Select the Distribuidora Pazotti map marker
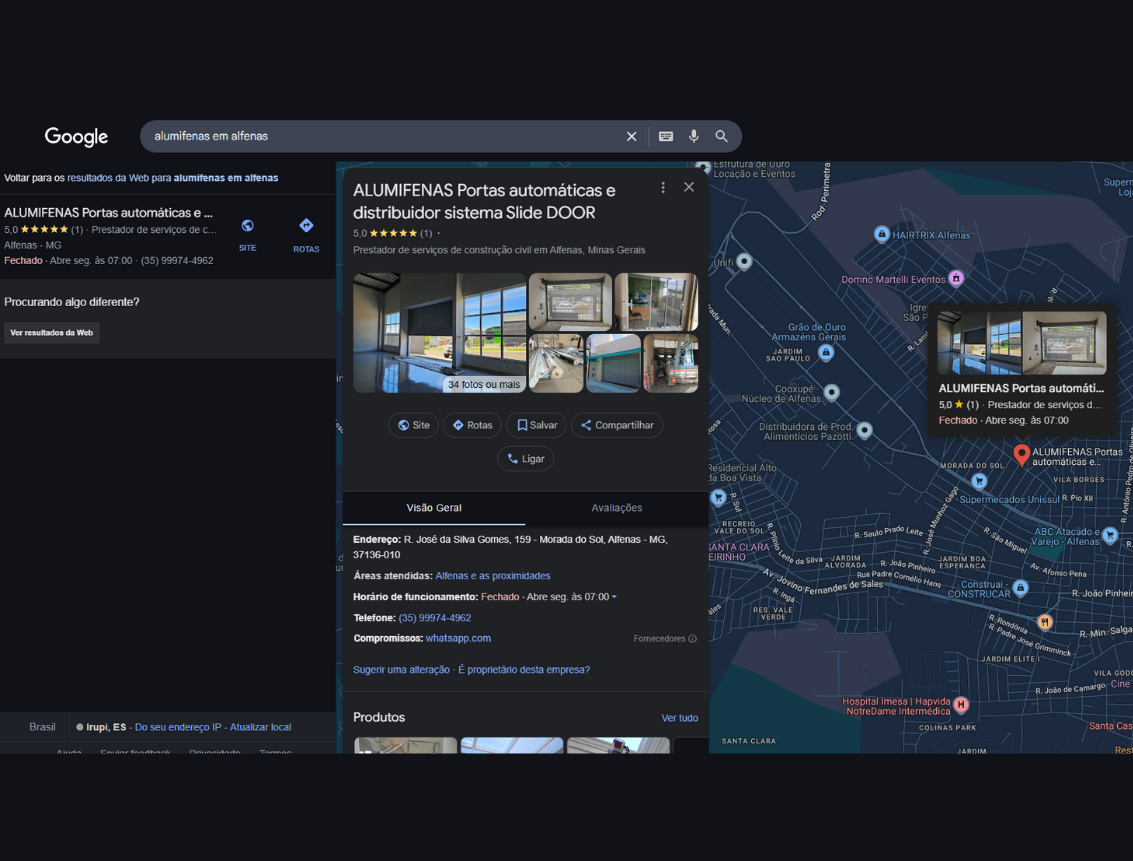The height and width of the screenshot is (861, 1133). (x=864, y=430)
